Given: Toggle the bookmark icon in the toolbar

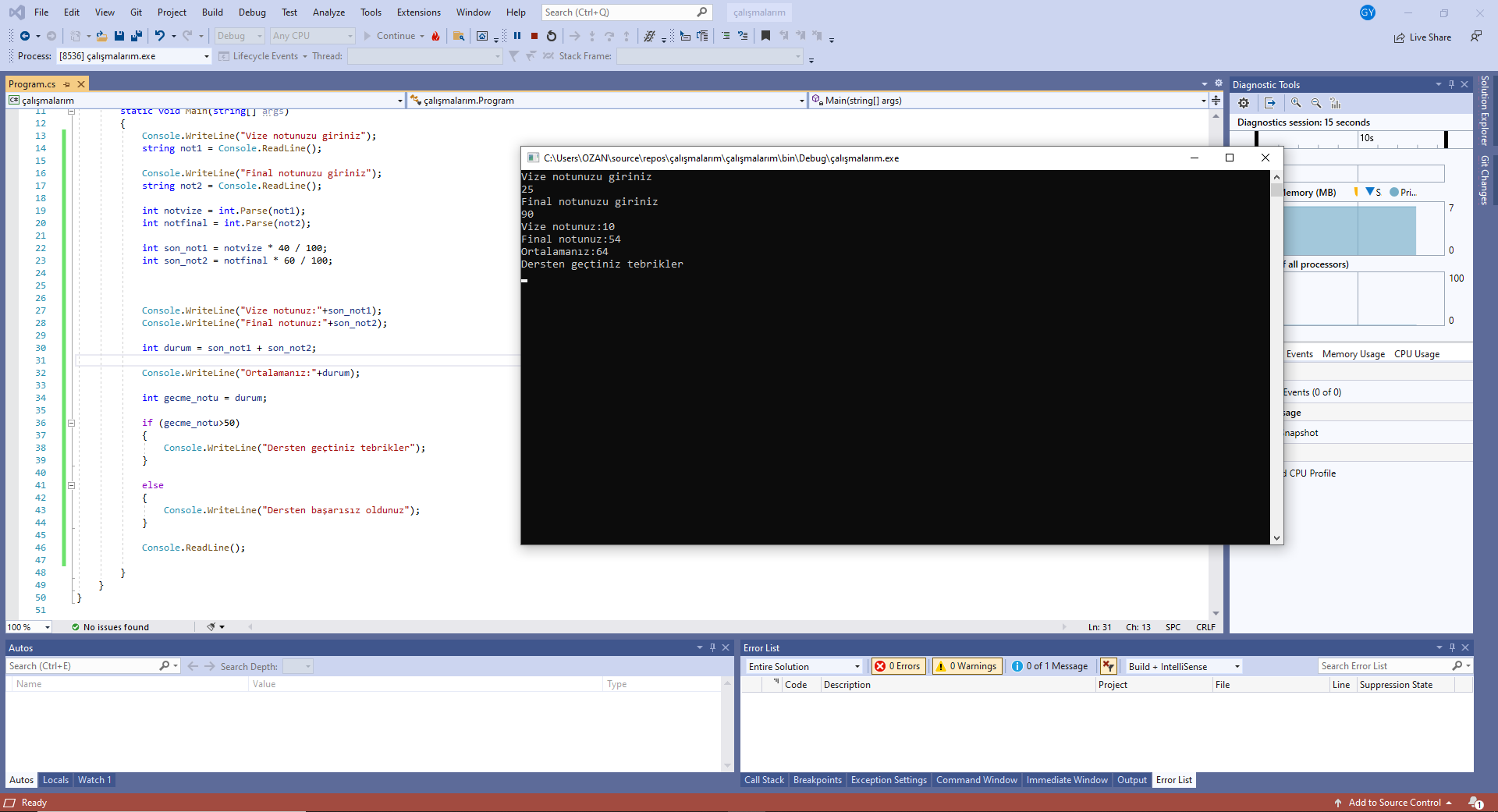Looking at the screenshot, I should pyautogui.click(x=765, y=36).
